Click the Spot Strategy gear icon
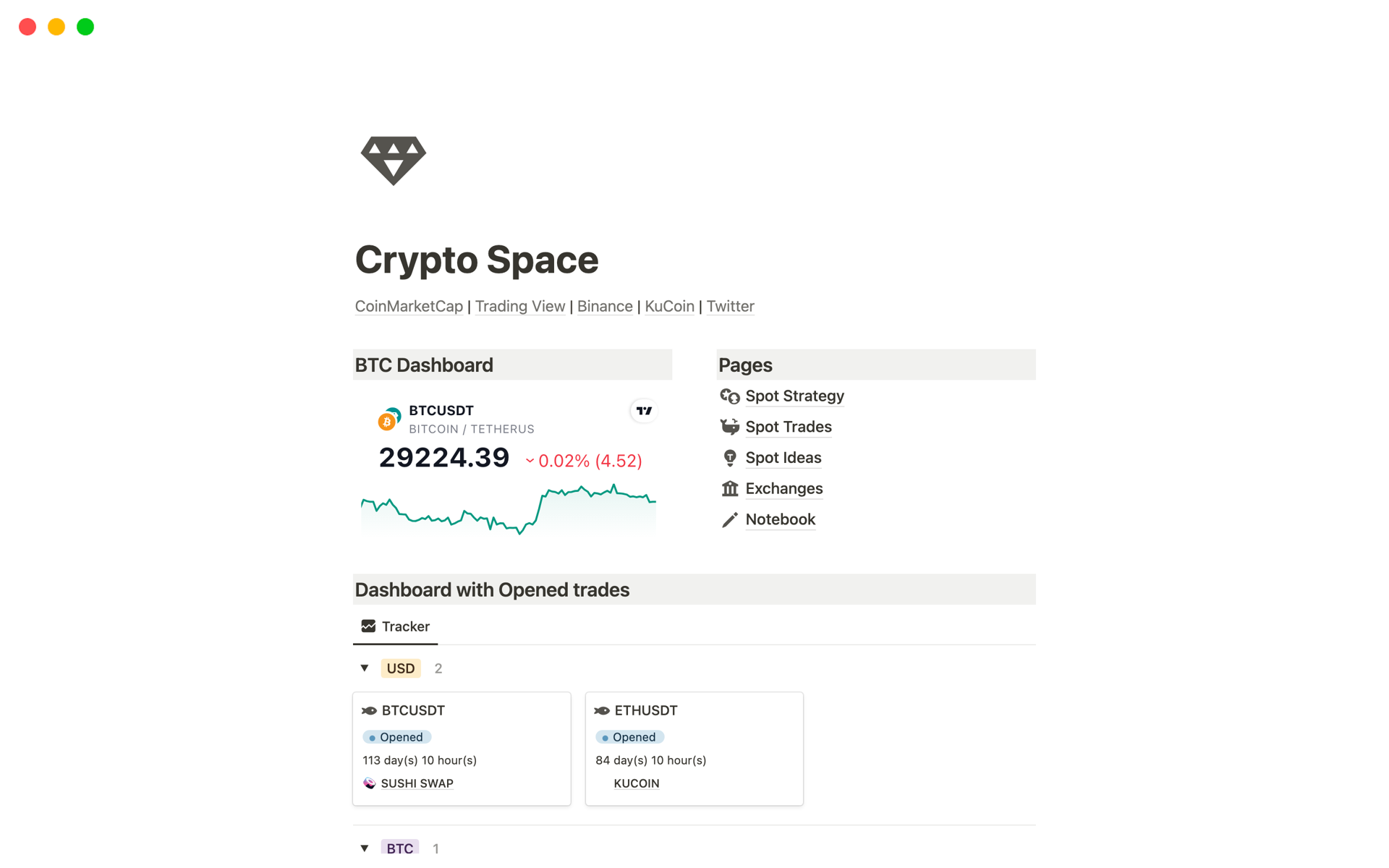 click(x=730, y=396)
